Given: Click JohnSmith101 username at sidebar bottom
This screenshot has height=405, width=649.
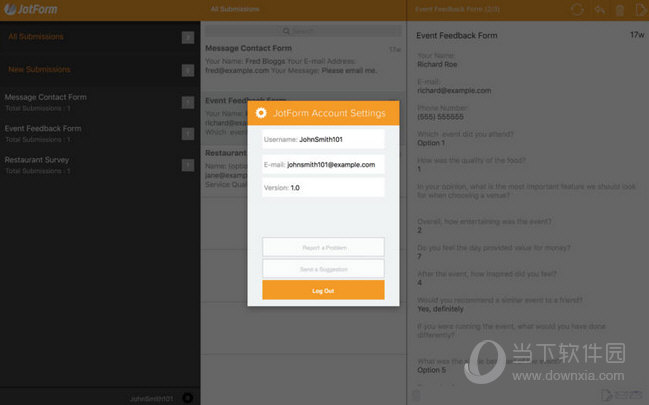Looking at the screenshot, I should 151,399.
